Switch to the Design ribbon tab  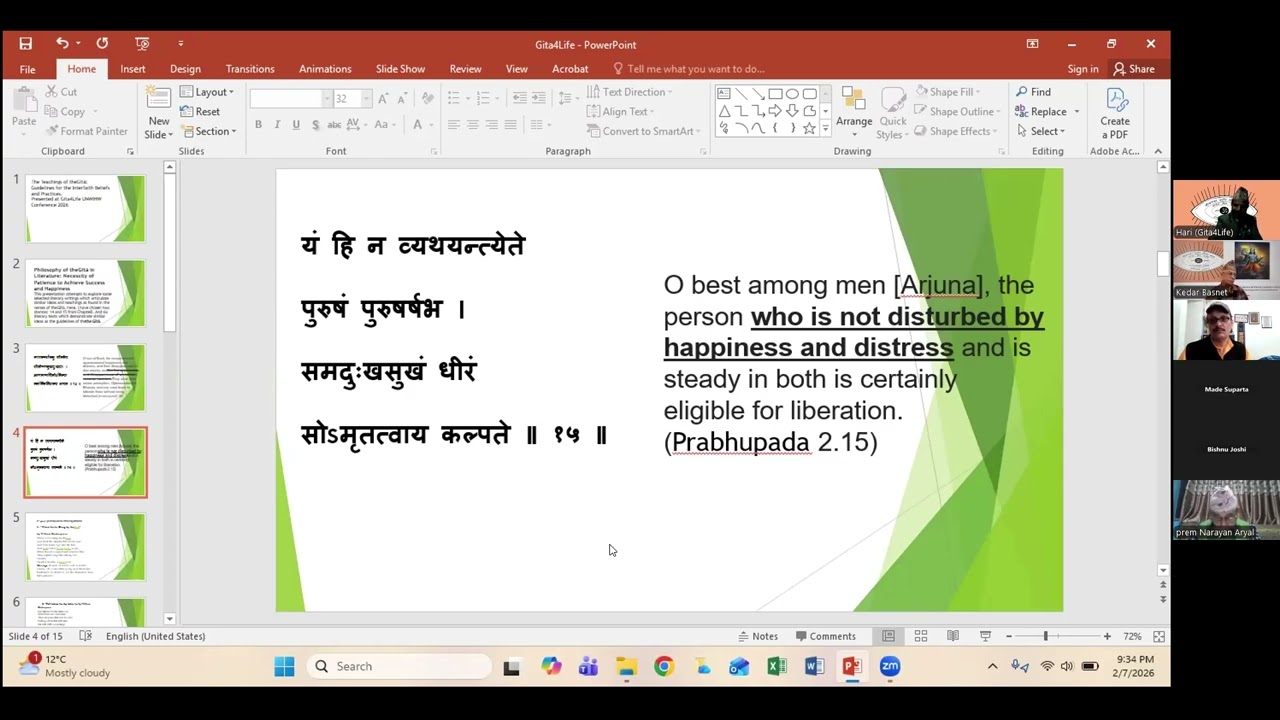185,69
